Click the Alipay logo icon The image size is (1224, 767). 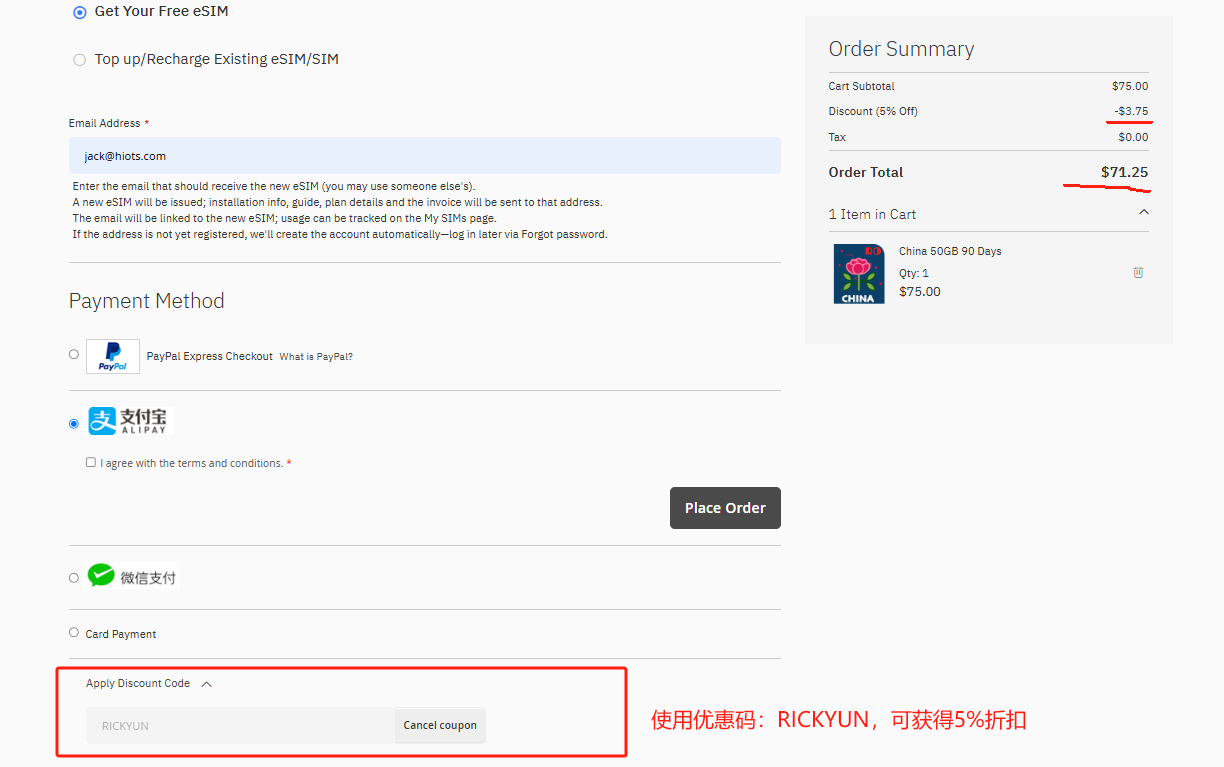[130, 421]
